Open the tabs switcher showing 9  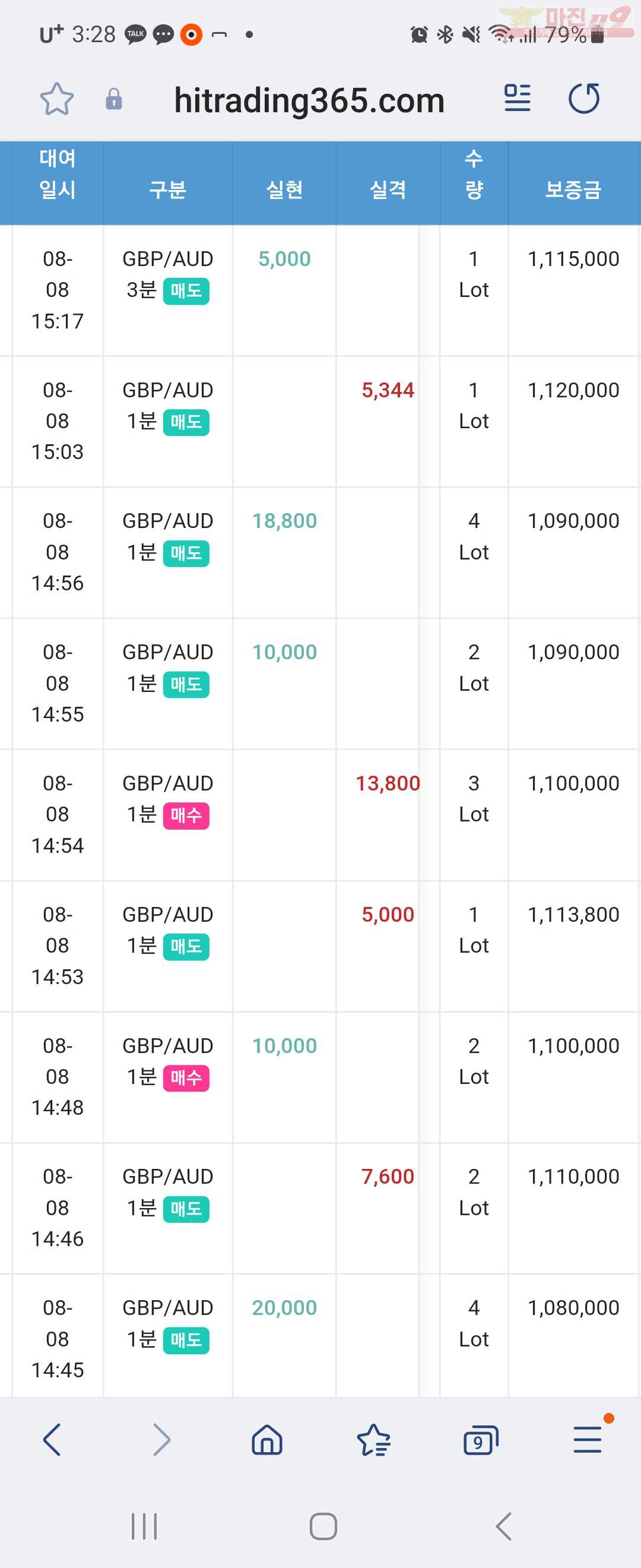(x=480, y=1440)
